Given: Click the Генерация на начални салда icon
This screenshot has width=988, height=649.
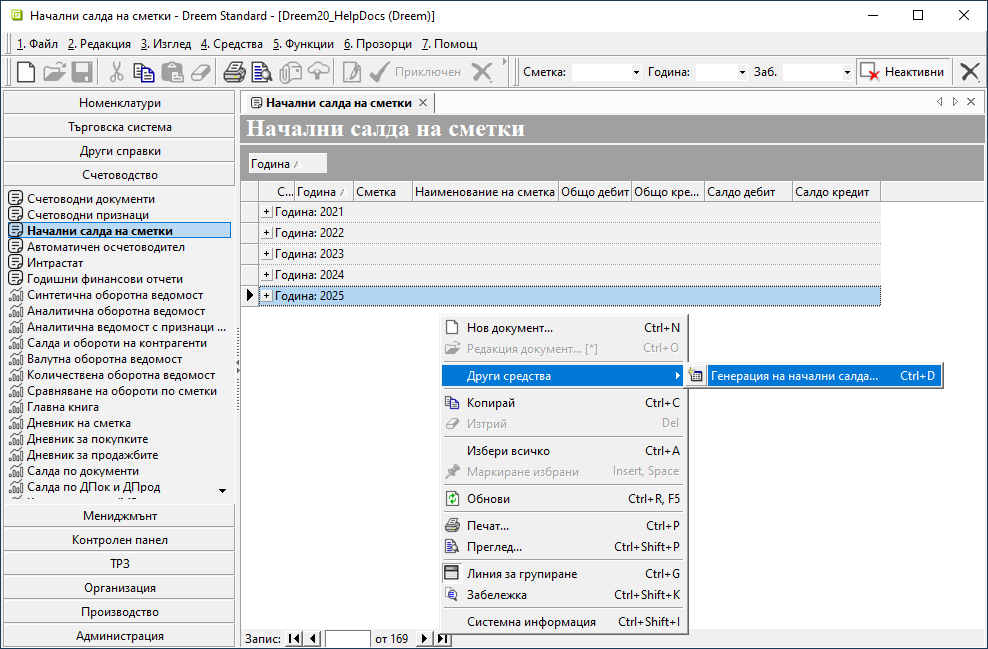Looking at the screenshot, I should 697,377.
